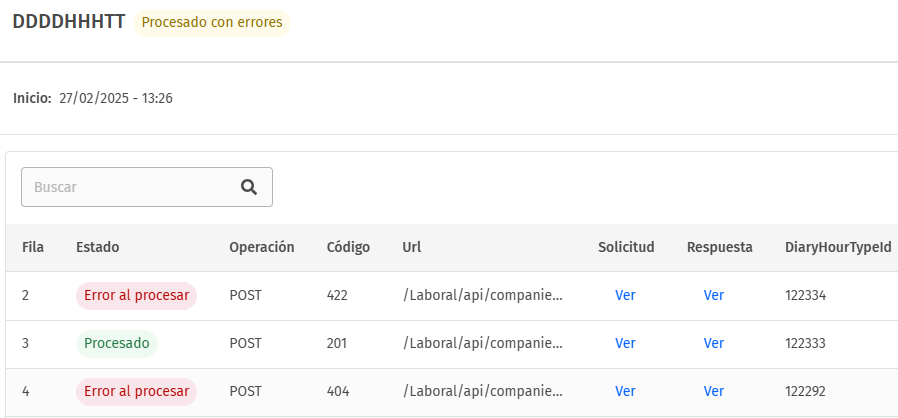The width and height of the screenshot is (898, 418).
Task: Focus the Buscar search field
Action: coord(147,187)
